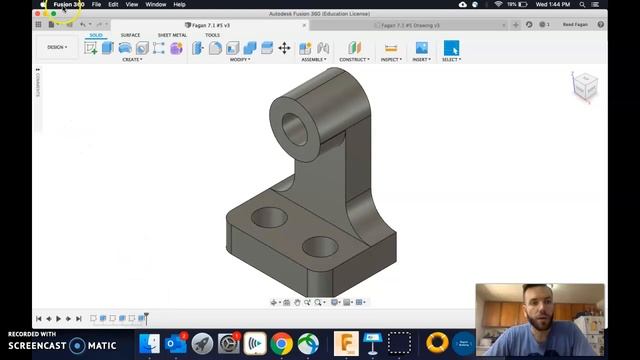Screen dimensions: 640x360
Task: Undo the last action
Action: point(83,24)
